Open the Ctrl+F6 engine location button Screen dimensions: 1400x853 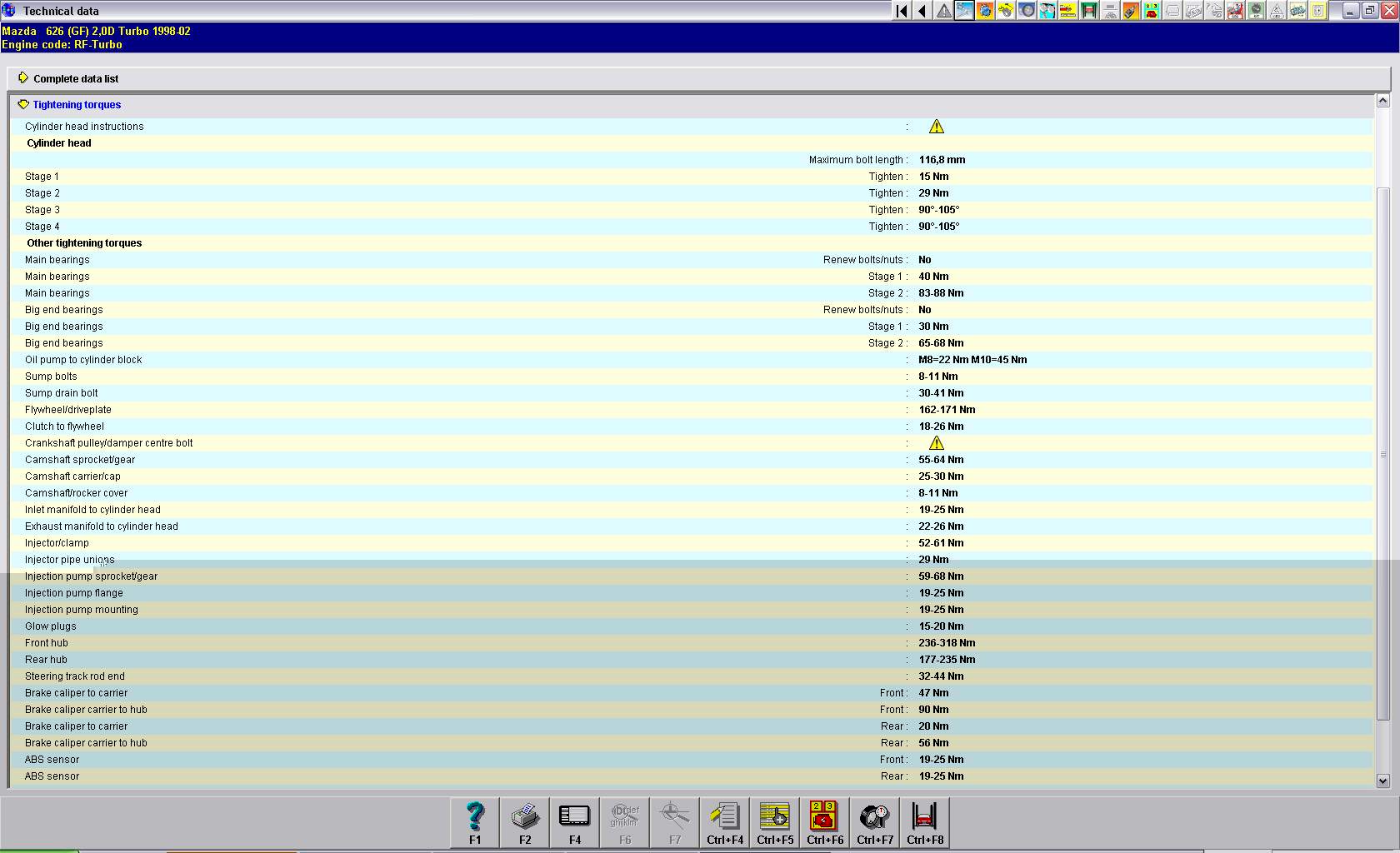(825, 822)
